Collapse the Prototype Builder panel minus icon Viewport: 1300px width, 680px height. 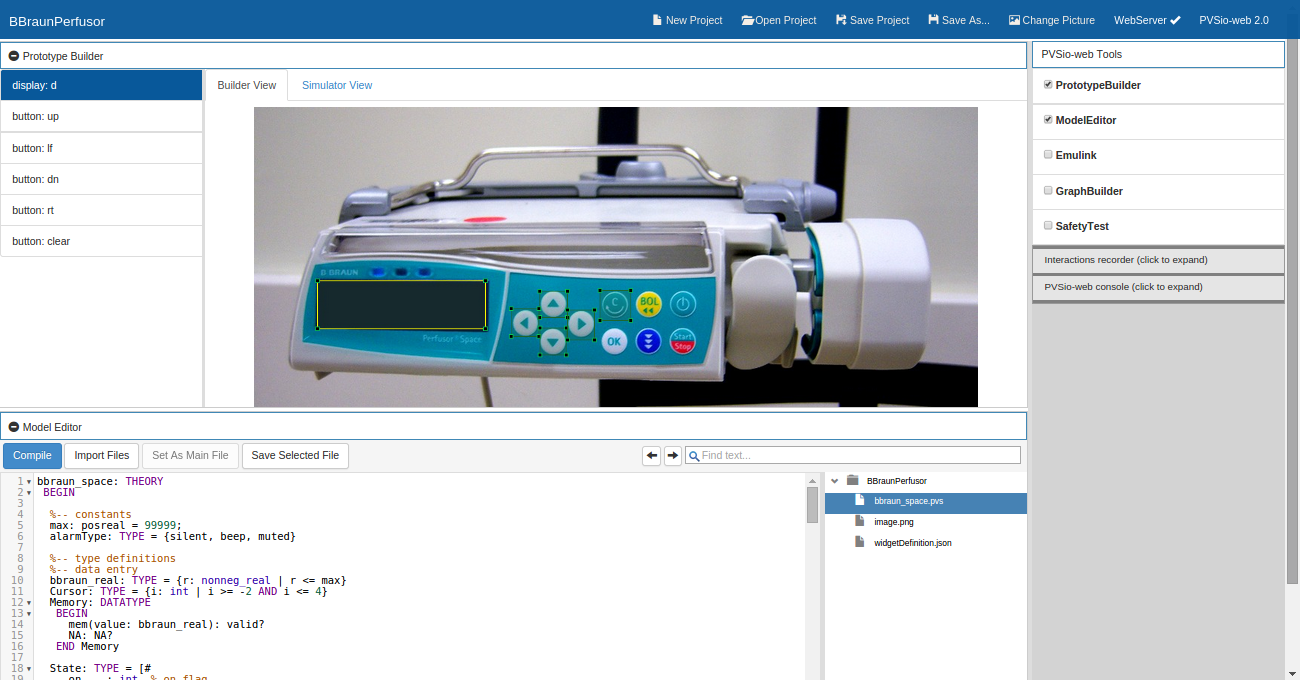click(13, 56)
